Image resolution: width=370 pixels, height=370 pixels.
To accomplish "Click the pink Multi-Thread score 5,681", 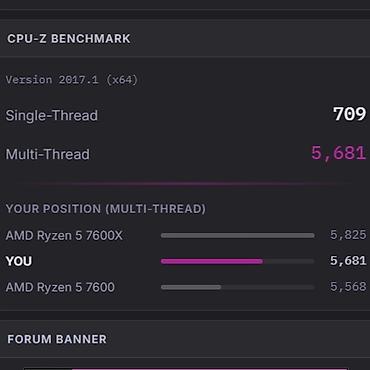I will click(x=338, y=153).
